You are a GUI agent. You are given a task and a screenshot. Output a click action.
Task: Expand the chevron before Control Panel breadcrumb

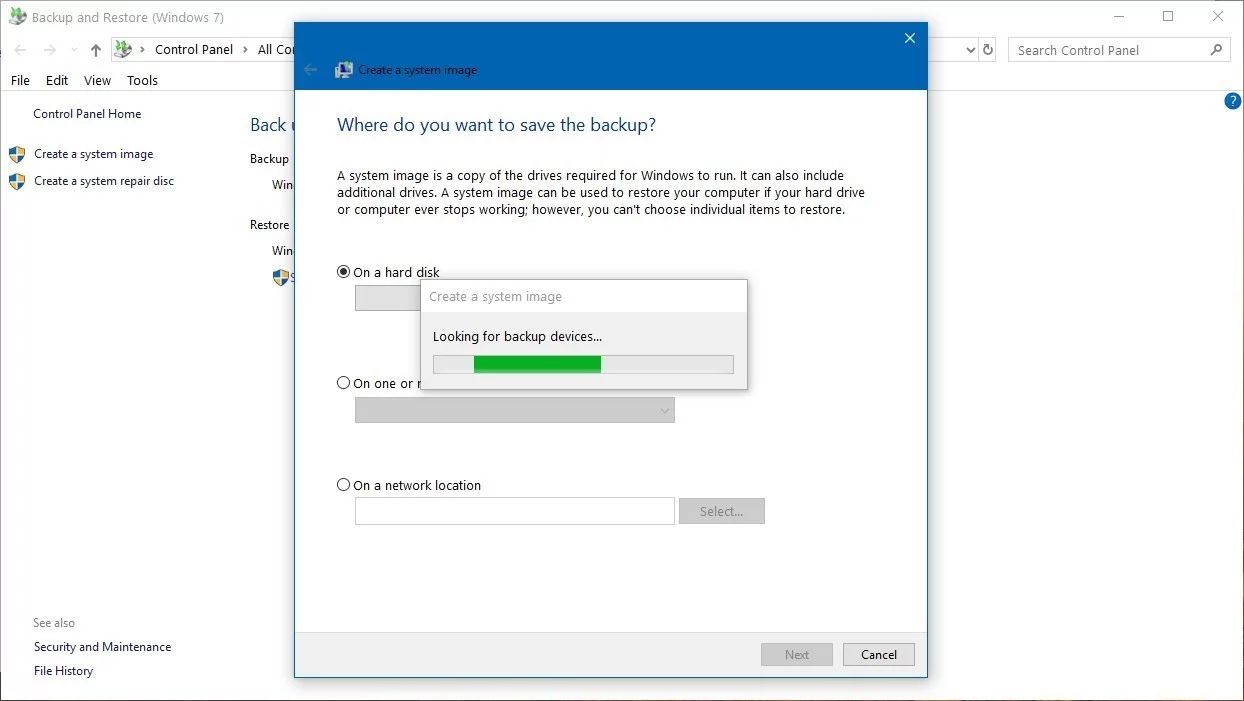point(142,50)
